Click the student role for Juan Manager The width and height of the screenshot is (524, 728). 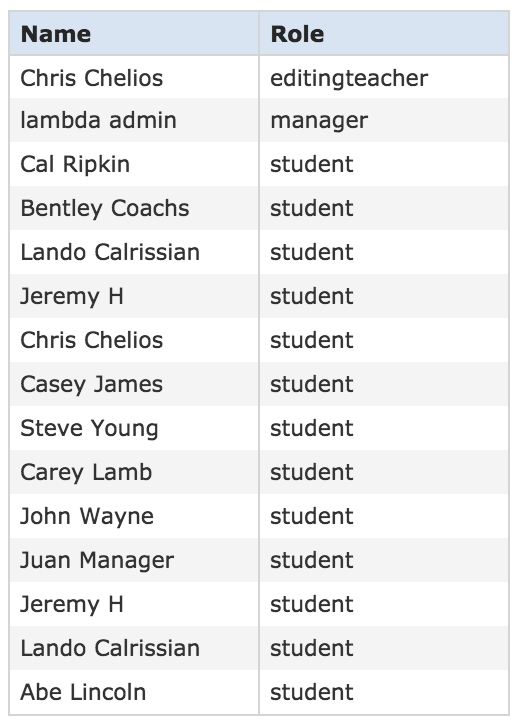[311, 560]
